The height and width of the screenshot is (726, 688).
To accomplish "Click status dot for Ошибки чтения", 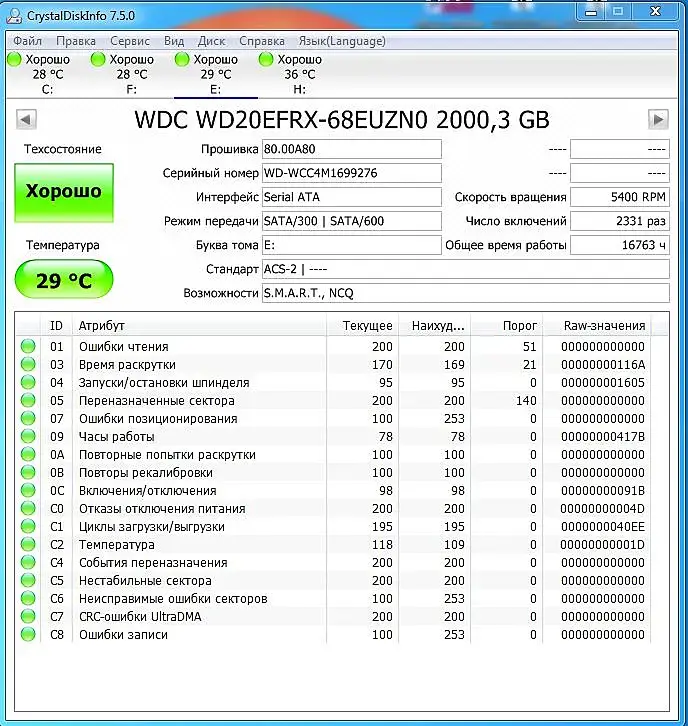I will [x=28, y=346].
